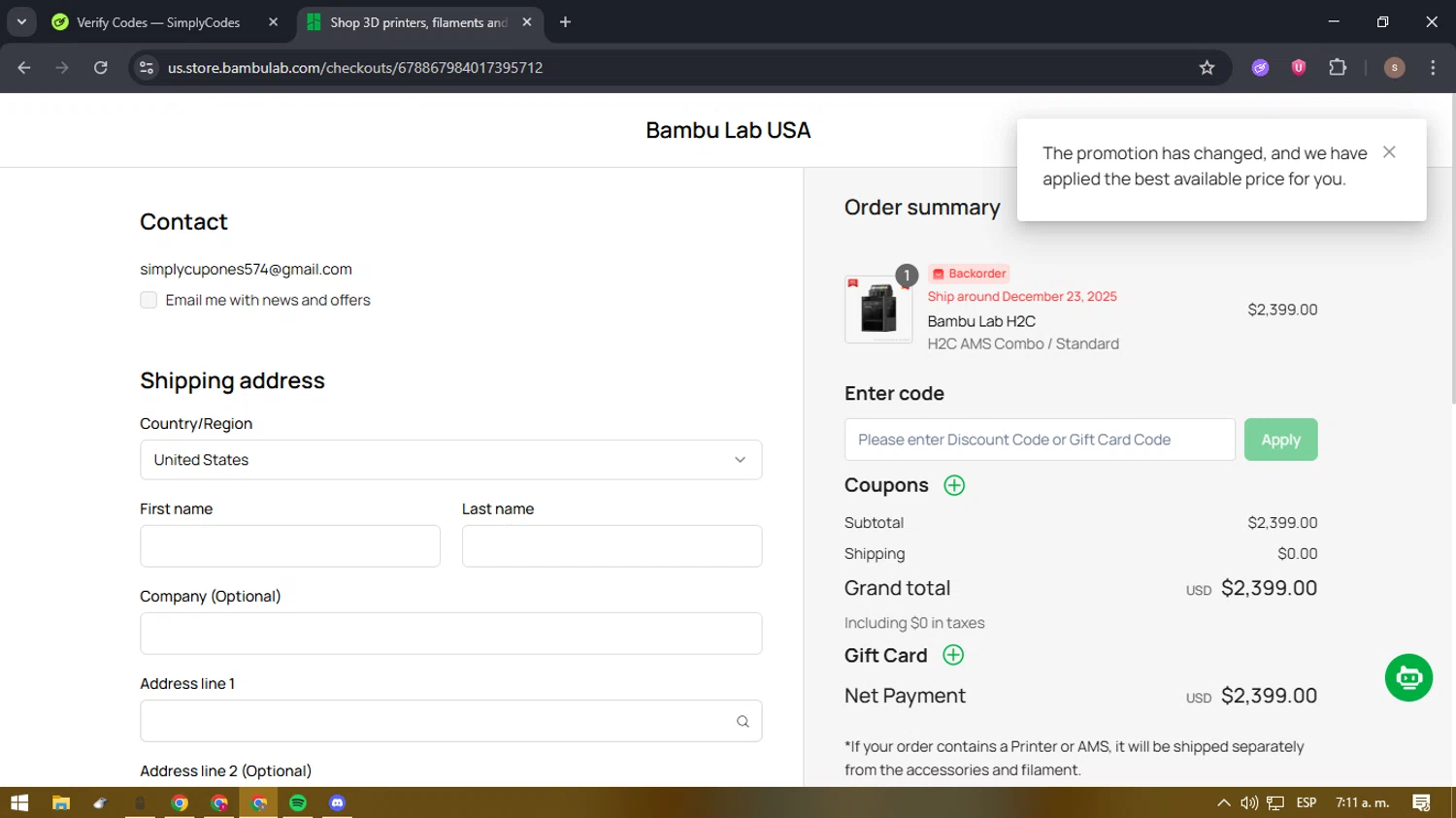Screen dimensions: 1456x818
Task: Open the Windows notification center
Action: click(x=1422, y=802)
